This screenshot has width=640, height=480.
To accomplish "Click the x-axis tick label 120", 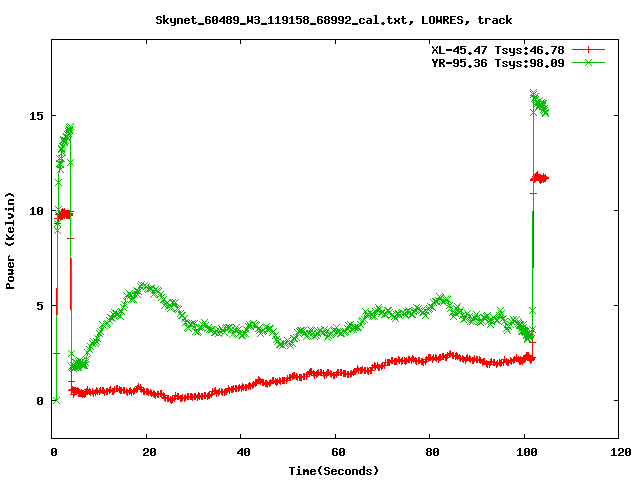I will [621, 452].
